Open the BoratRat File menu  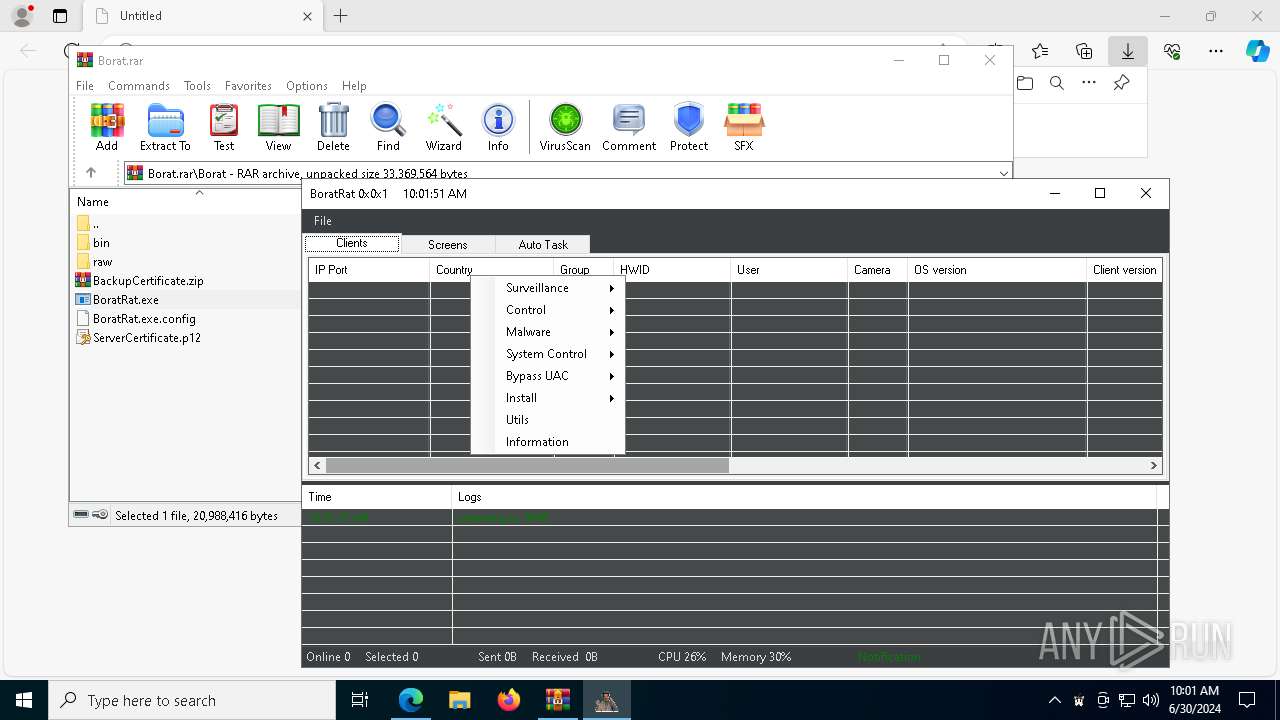tap(322, 221)
